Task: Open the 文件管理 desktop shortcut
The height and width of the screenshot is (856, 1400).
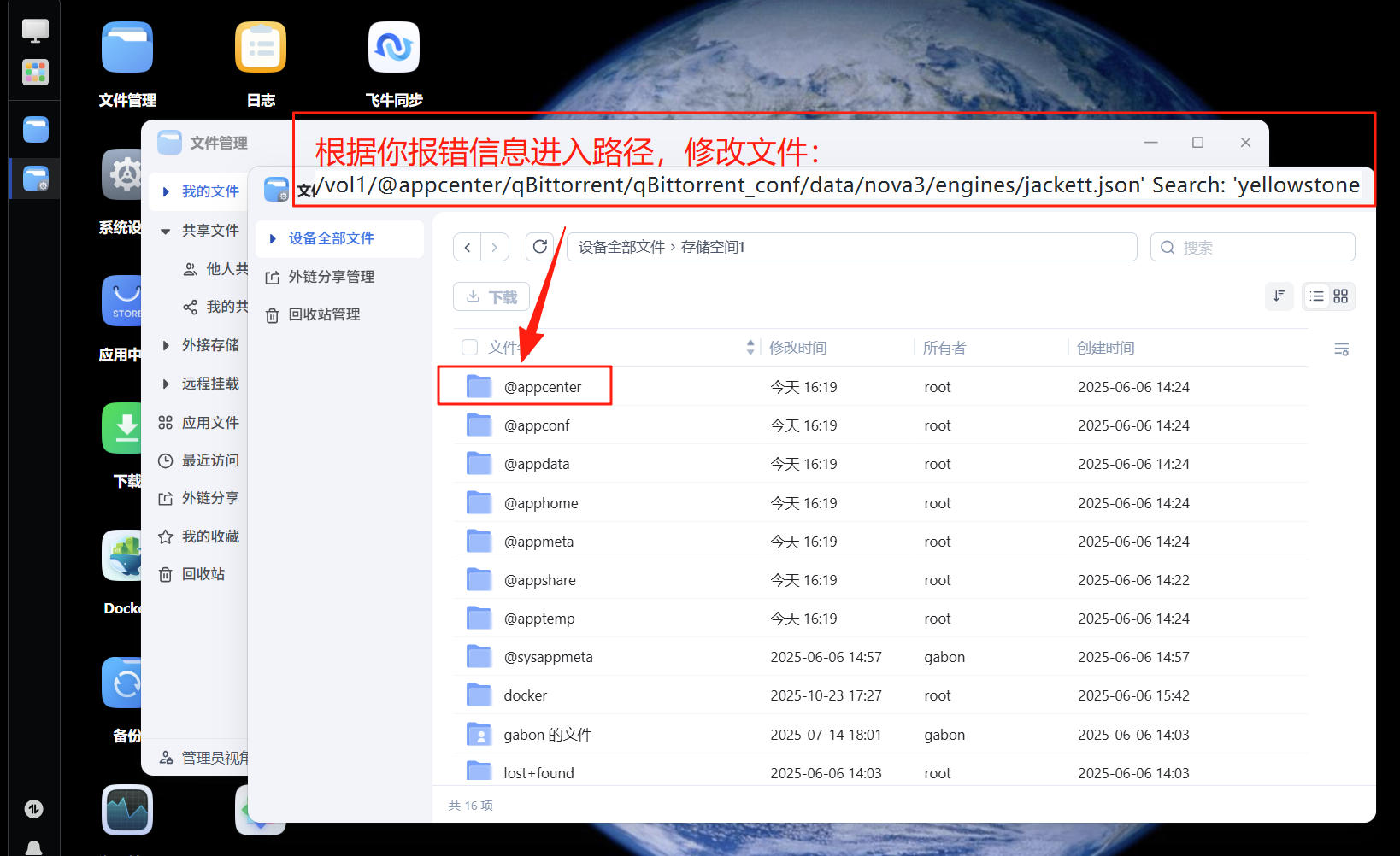Action: click(127, 48)
